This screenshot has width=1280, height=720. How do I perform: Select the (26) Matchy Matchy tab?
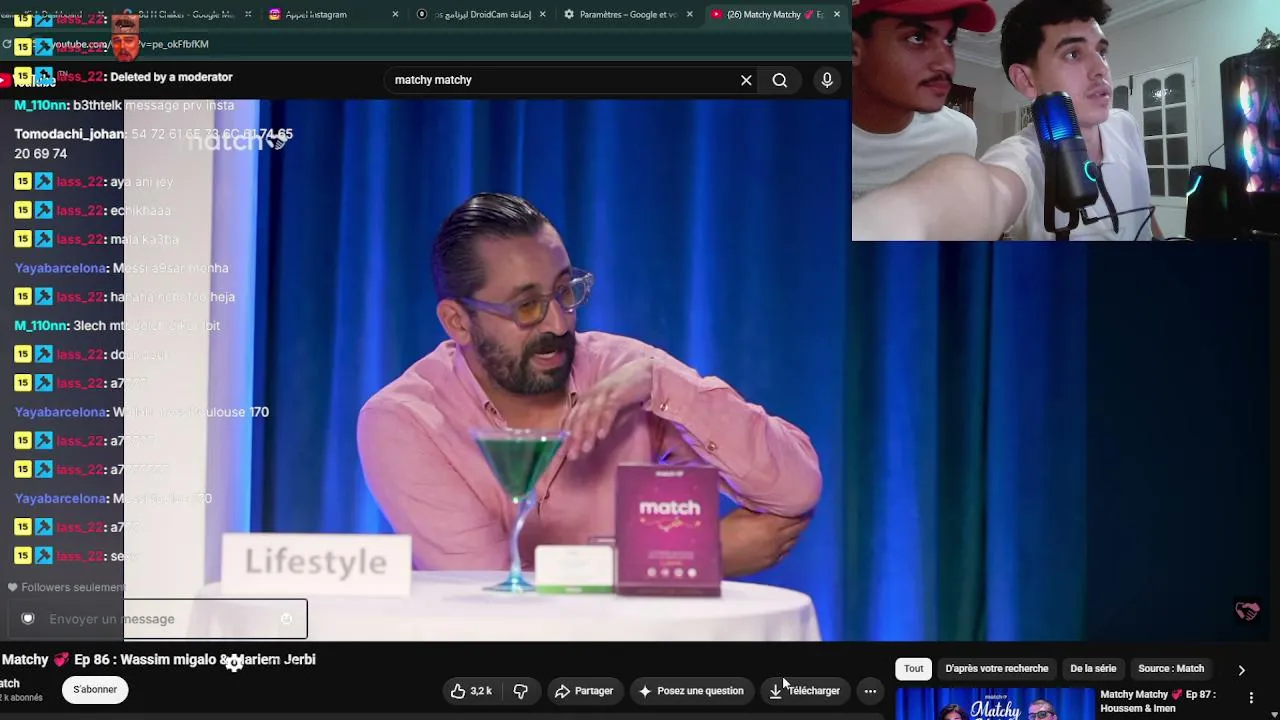(x=775, y=15)
